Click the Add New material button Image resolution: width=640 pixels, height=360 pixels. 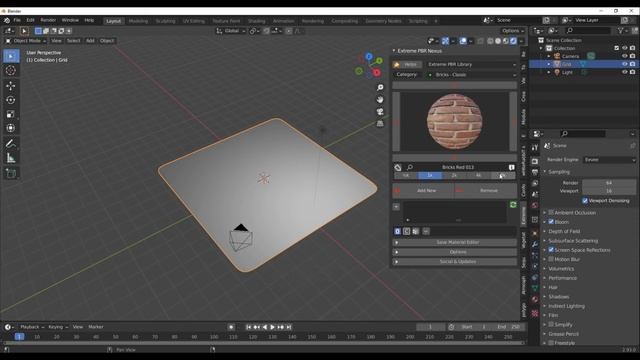pos(423,191)
